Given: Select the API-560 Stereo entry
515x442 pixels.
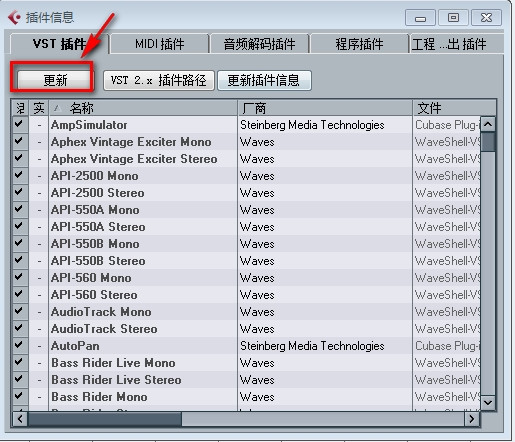Looking at the screenshot, I should point(94,295).
